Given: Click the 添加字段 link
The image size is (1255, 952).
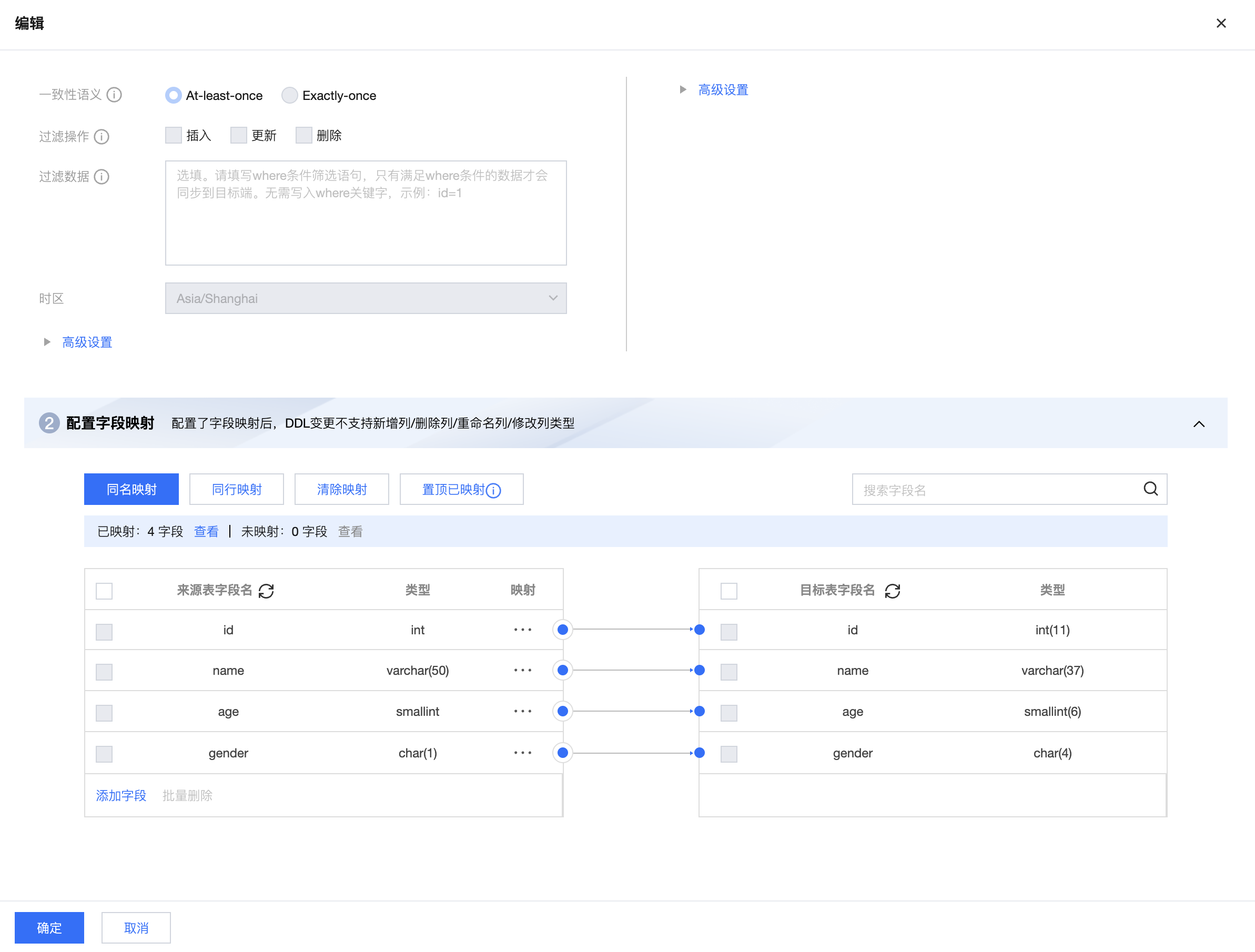Looking at the screenshot, I should tap(121, 795).
